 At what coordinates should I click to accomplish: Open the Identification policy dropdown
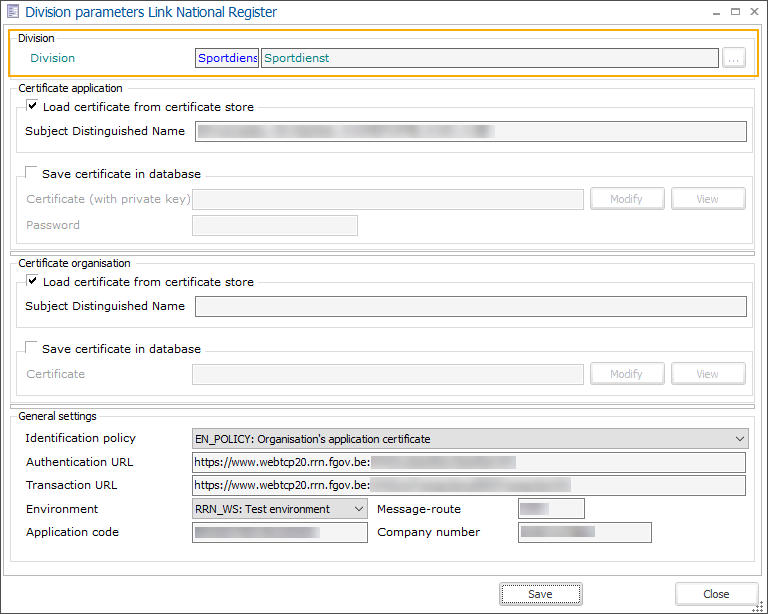470,439
